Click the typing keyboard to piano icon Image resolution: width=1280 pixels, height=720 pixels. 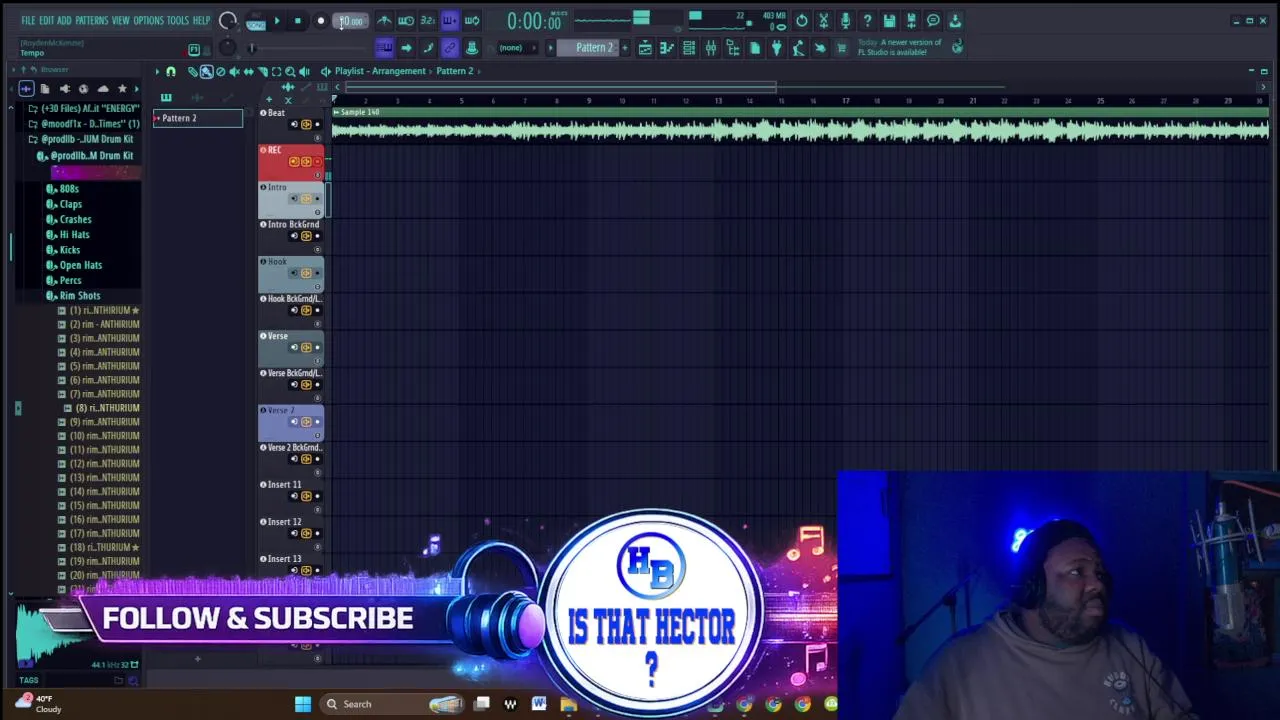point(384,48)
